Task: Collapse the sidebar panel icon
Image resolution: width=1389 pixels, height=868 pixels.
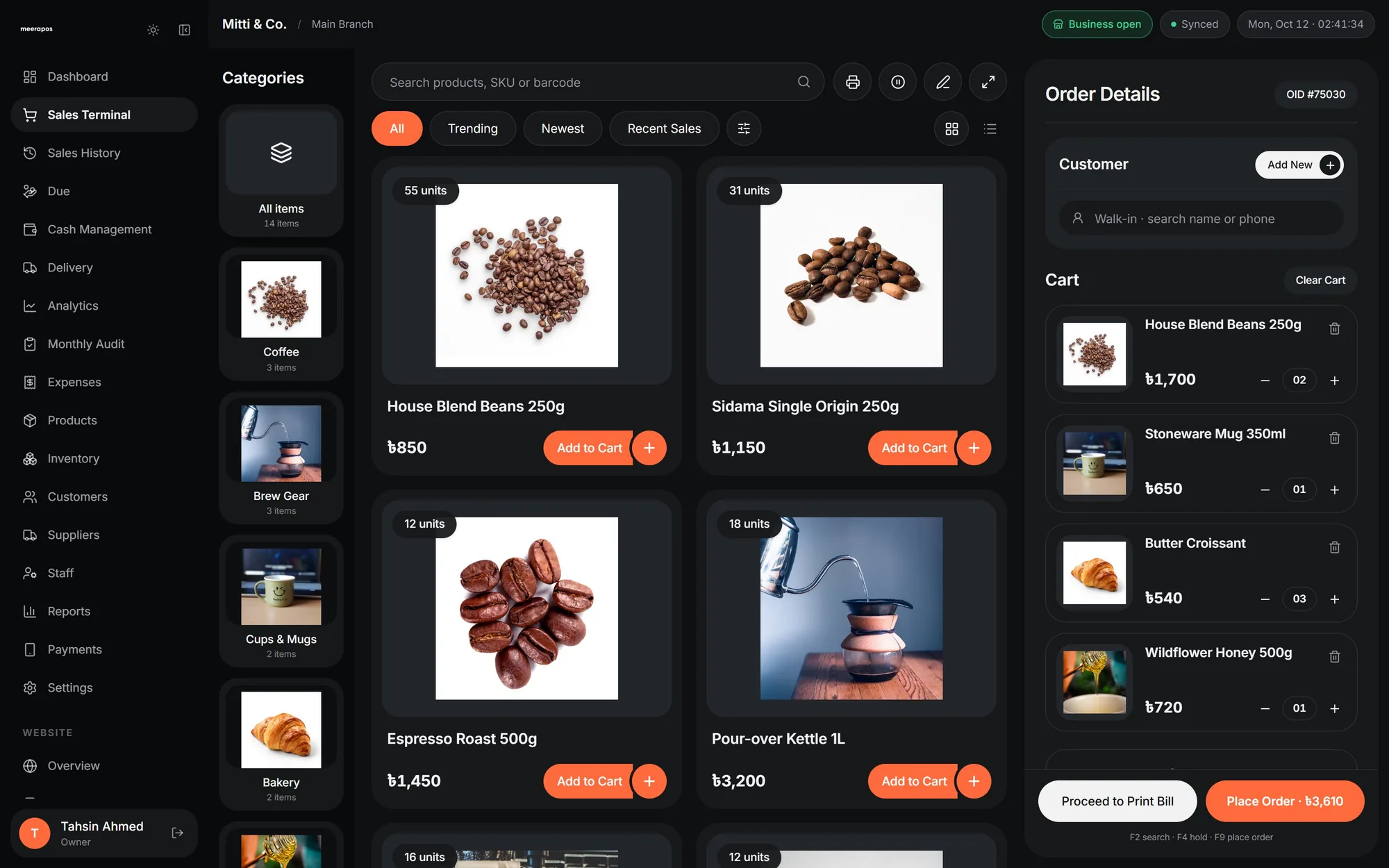Action: 184,30
